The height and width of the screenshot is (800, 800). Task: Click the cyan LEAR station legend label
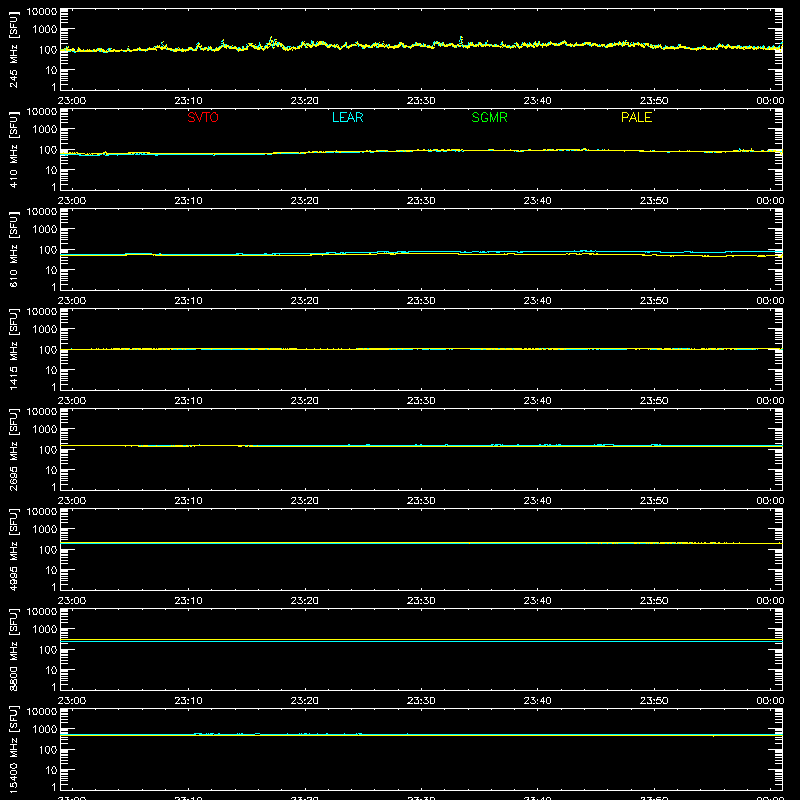pos(347,117)
